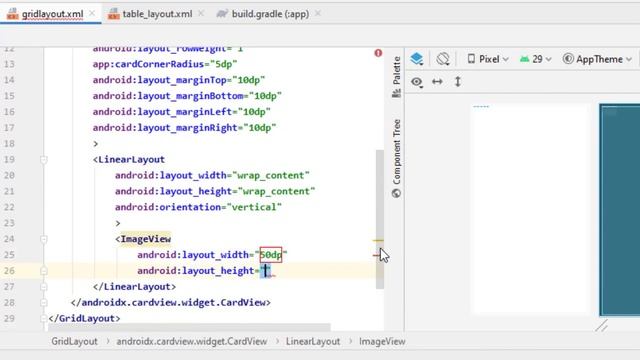This screenshot has width=640, height=360.
Task: Click the editor horizontal scrollbar
Action: click(189, 327)
